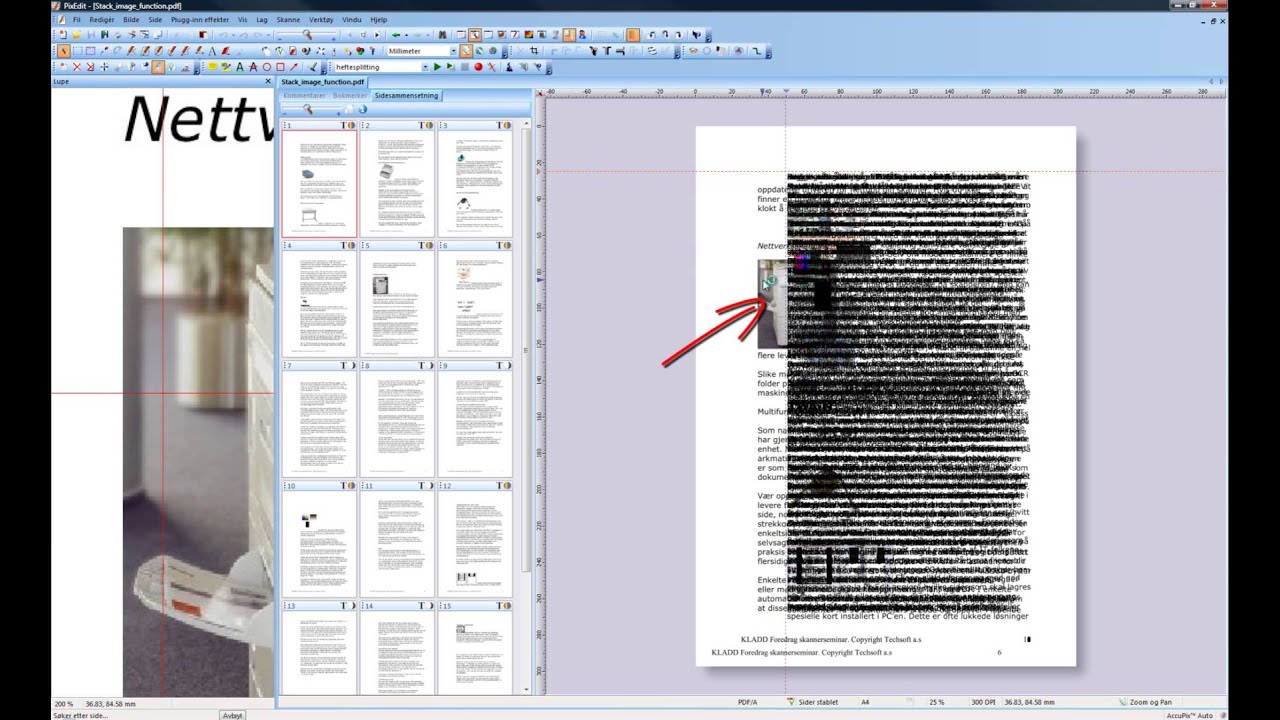Adjust the zoom slider in top toolbar

click(307, 34)
